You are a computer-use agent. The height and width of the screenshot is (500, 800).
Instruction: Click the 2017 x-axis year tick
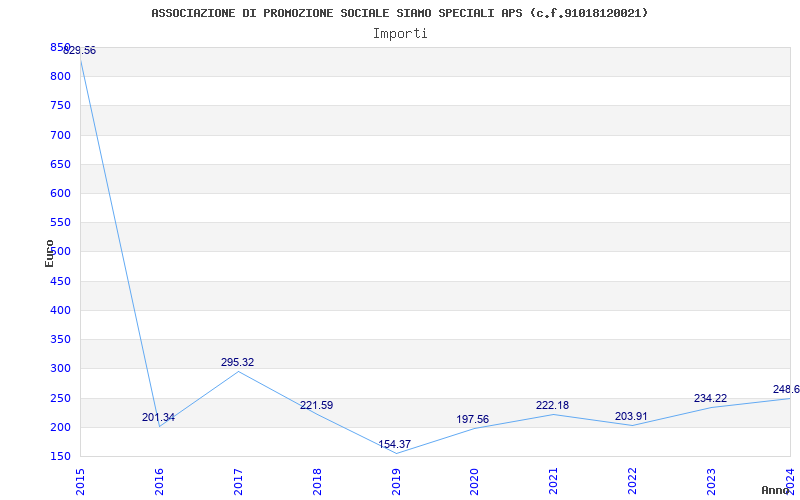click(x=238, y=480)
